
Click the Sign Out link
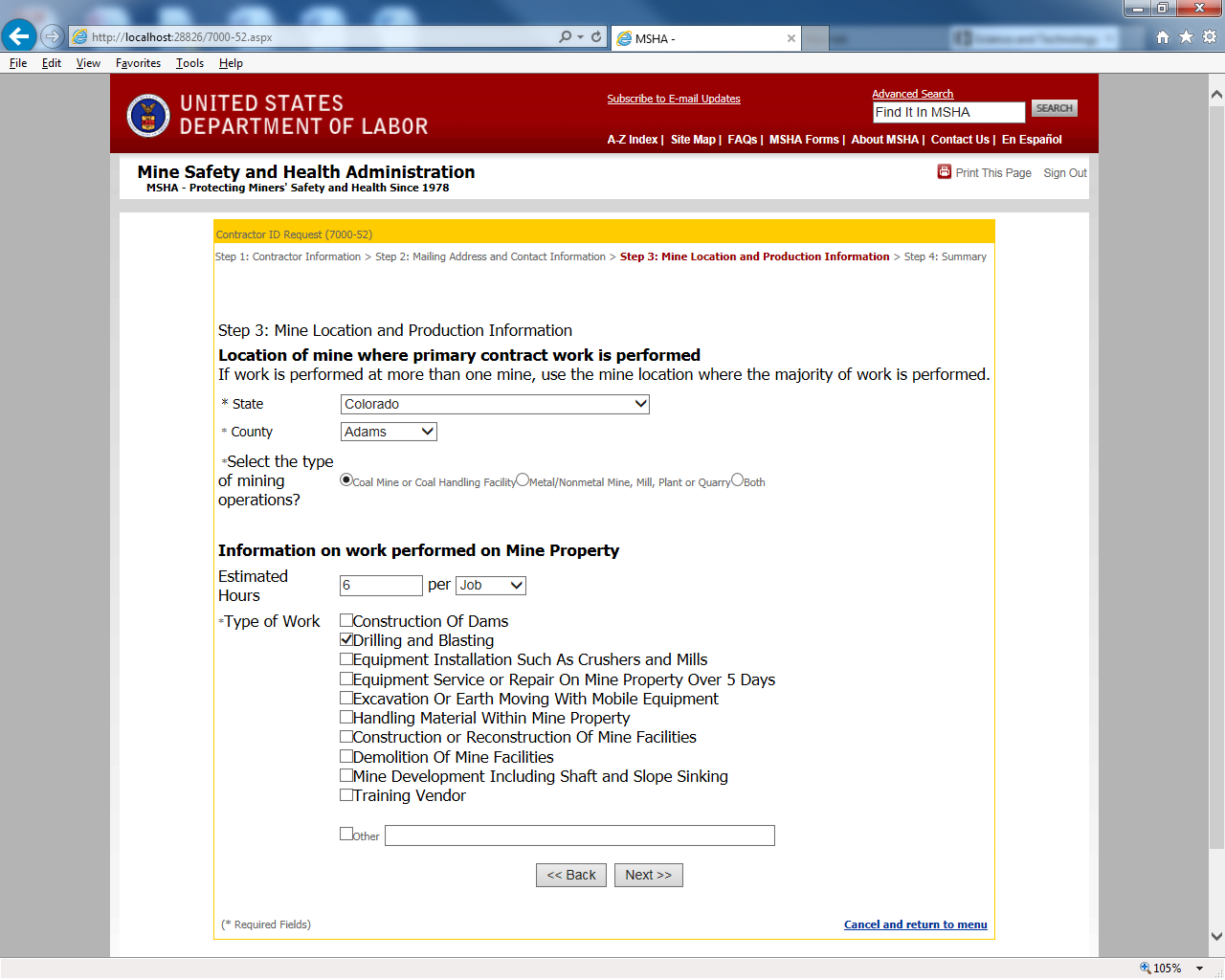tap(1065, 173)
